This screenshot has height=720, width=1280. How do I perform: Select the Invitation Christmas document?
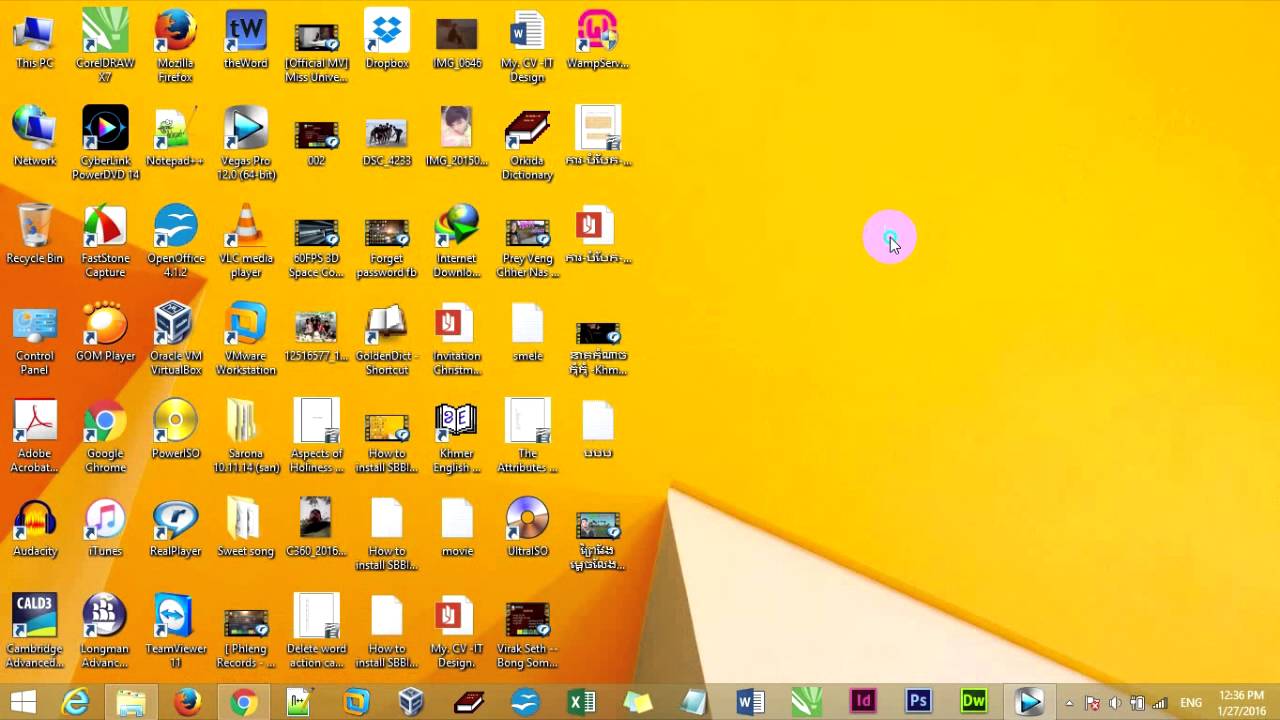click(x=457, y=340)
